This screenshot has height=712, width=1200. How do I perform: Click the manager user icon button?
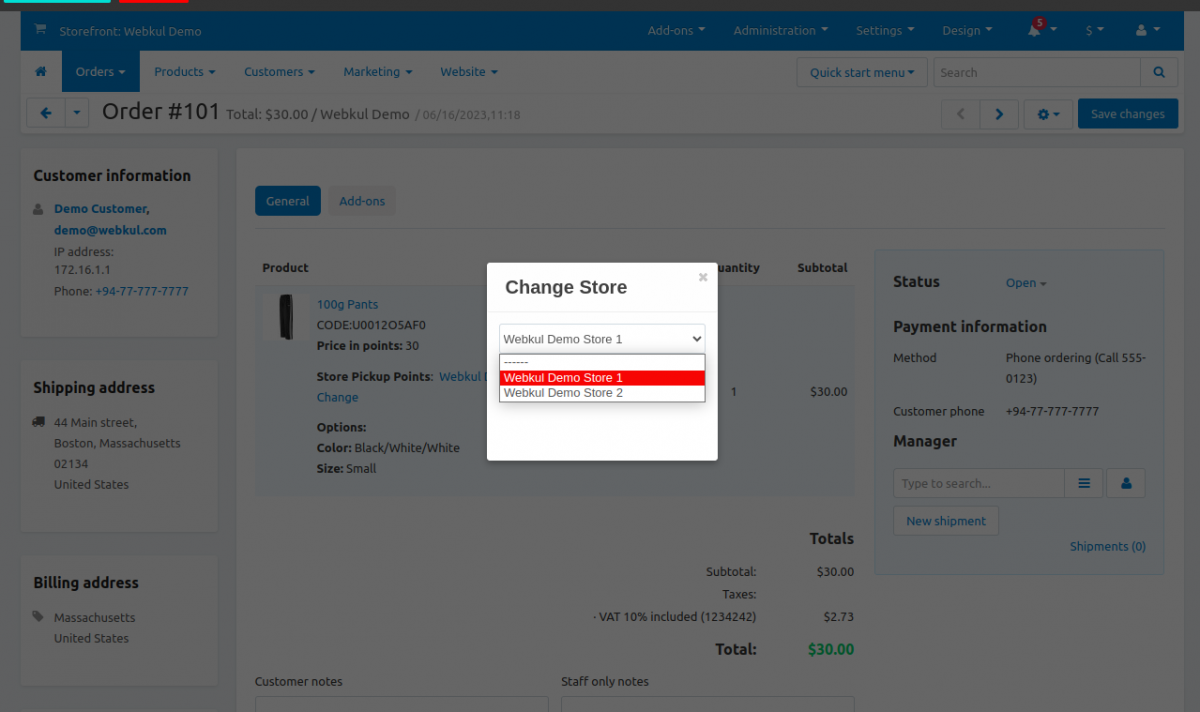click(x=1126, y=483)
